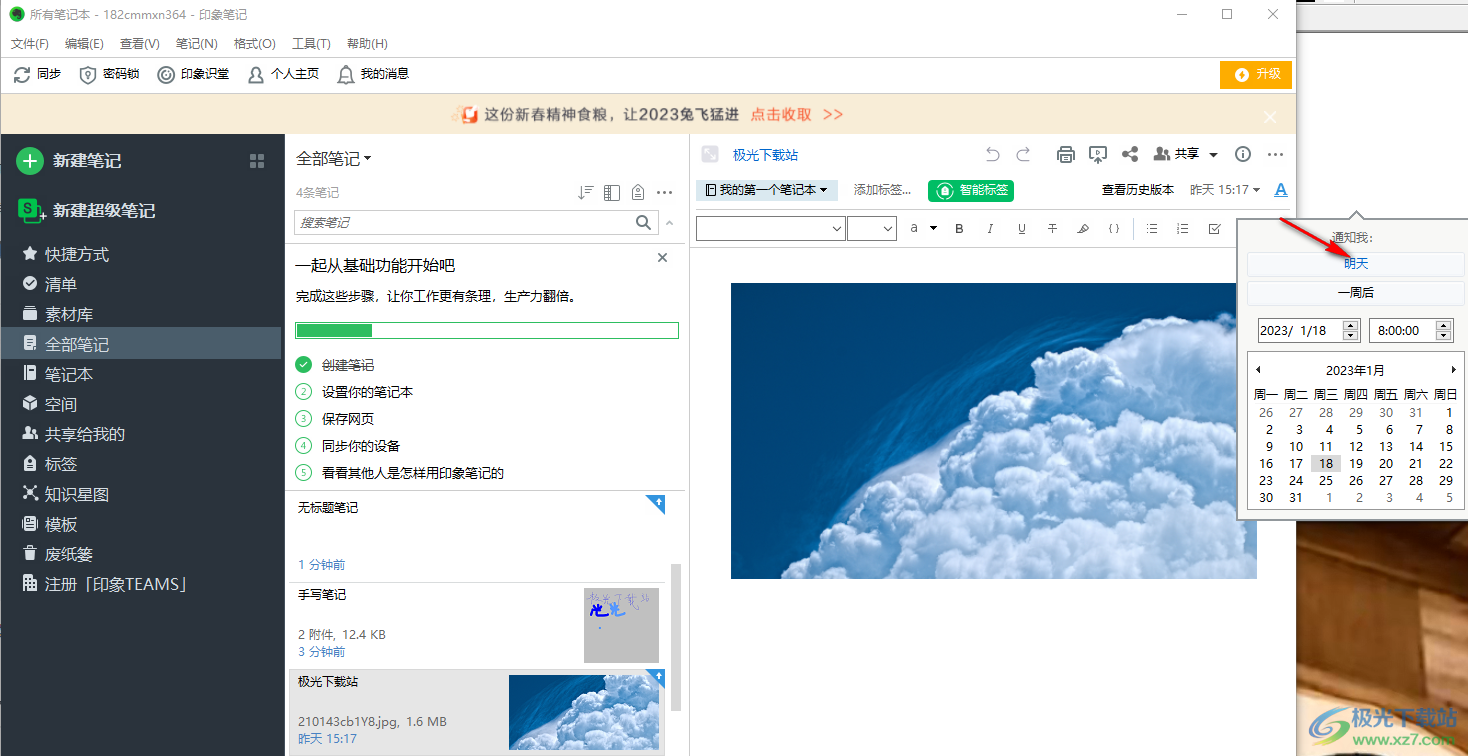Insert a numbered list
This screenshot has width=1468, height=756.
[1183, 229]
